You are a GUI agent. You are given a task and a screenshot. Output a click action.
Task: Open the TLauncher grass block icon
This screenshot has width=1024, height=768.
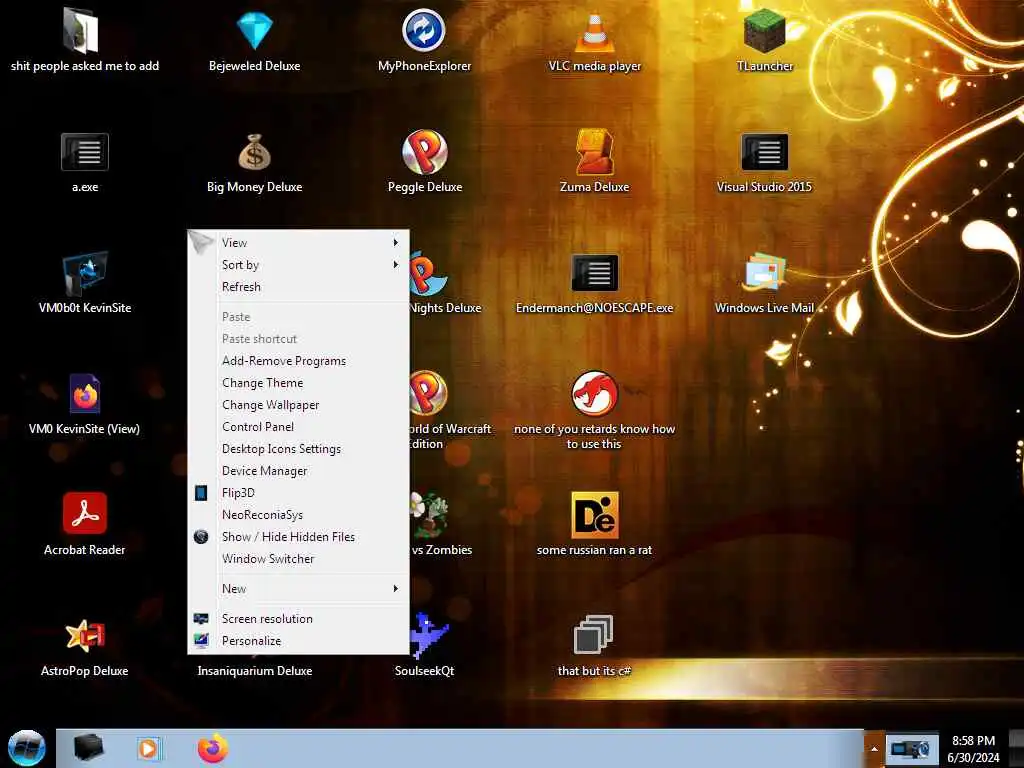(x=764, y=39)
